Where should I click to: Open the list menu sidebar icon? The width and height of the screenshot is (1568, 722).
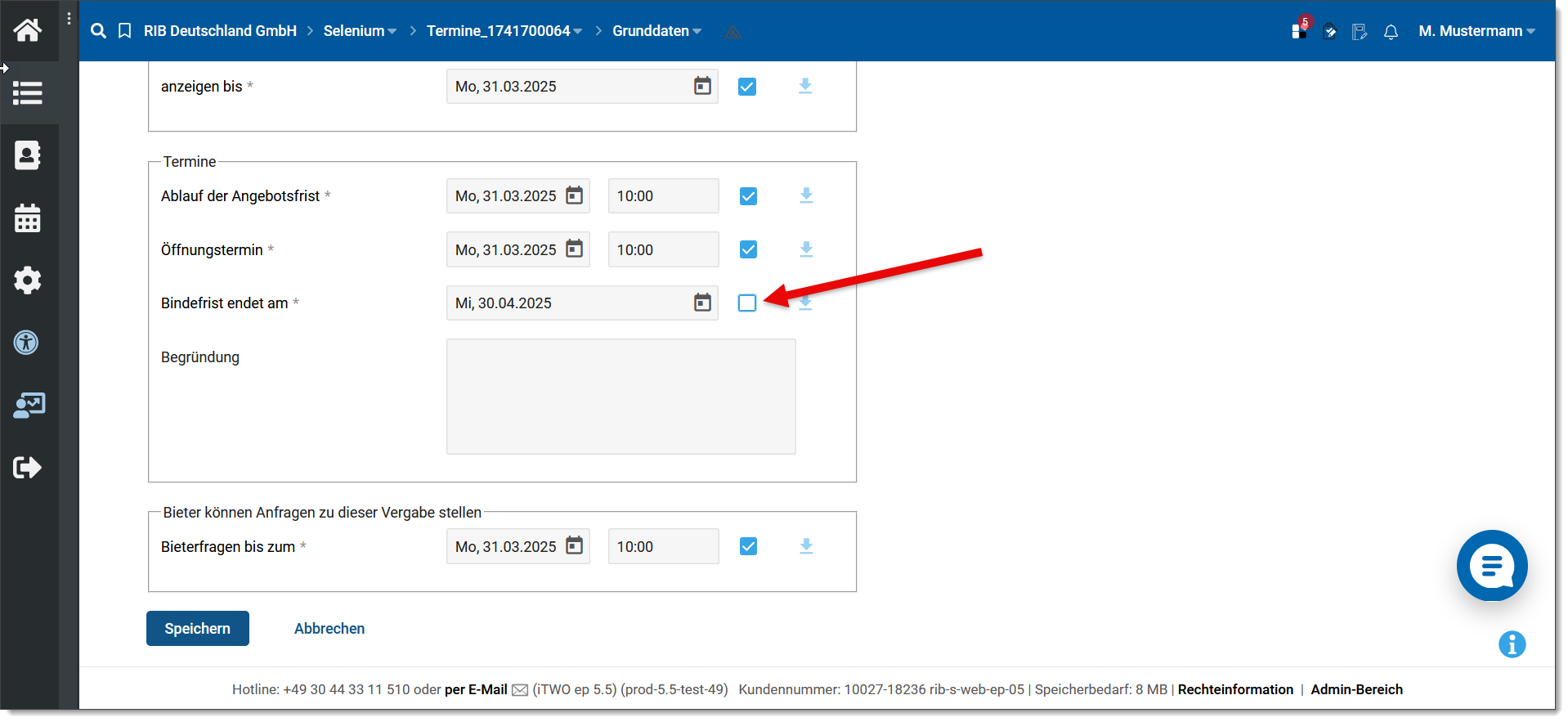(27, 92)
